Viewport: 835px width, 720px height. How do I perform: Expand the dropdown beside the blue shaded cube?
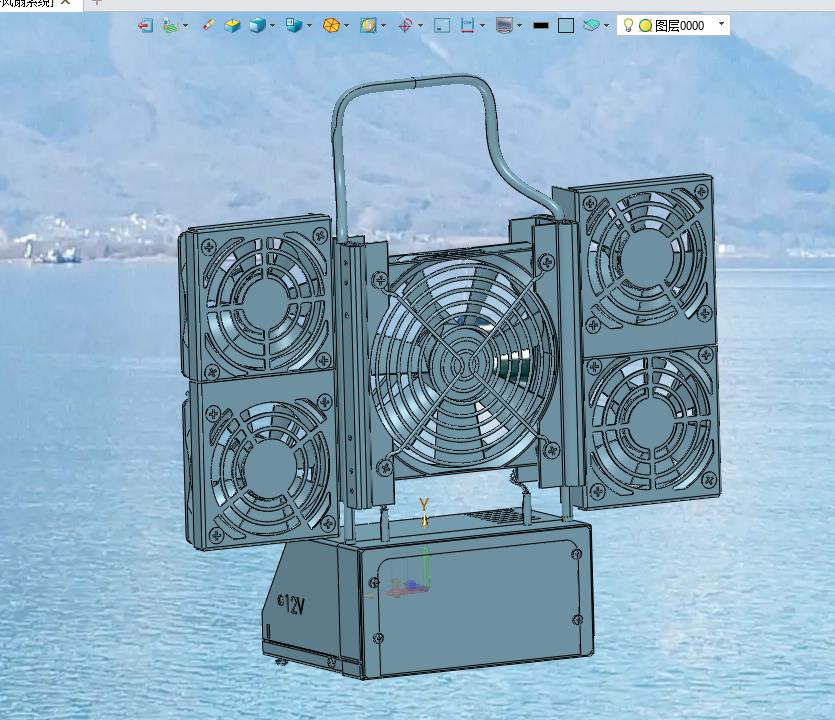point(273,25)
